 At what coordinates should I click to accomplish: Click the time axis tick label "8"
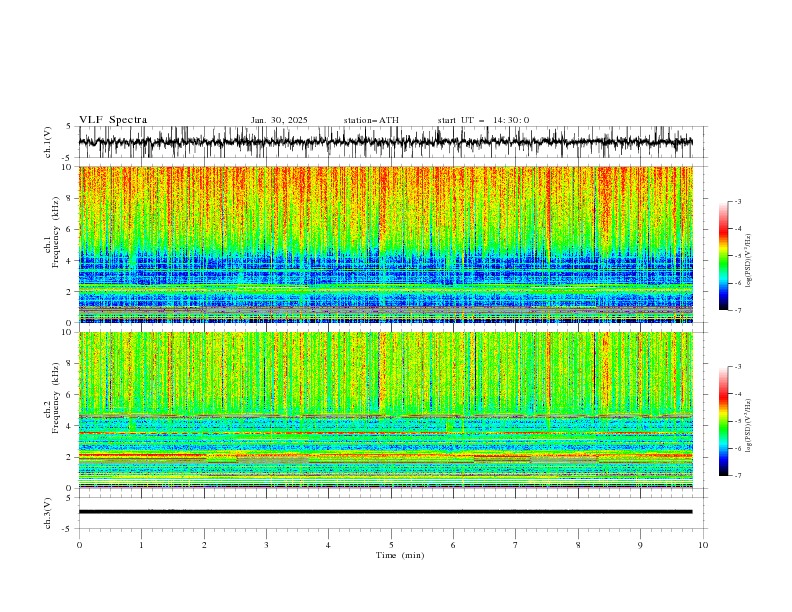(x=578, y=545)
